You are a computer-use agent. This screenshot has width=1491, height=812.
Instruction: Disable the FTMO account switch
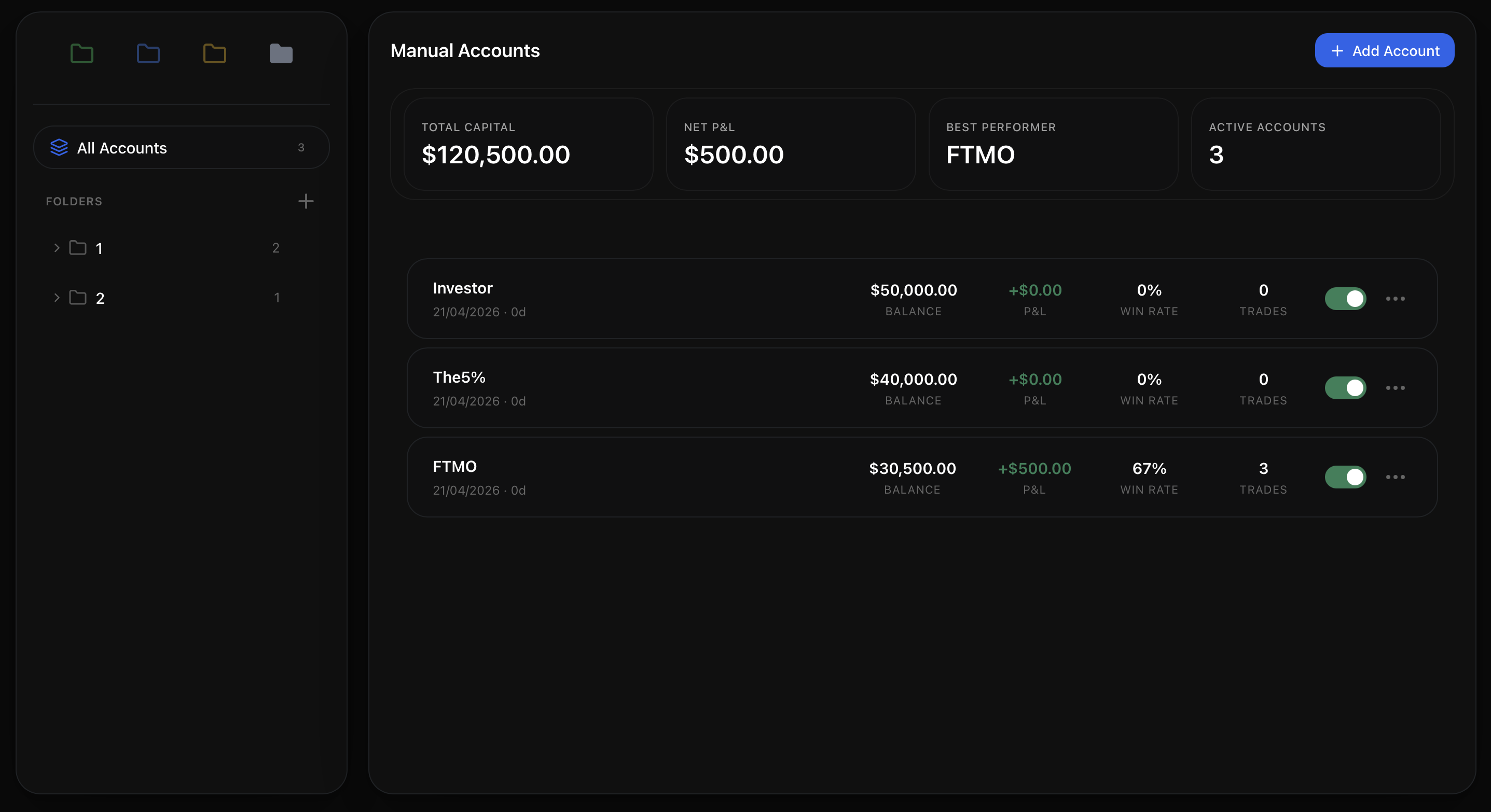1346,477
